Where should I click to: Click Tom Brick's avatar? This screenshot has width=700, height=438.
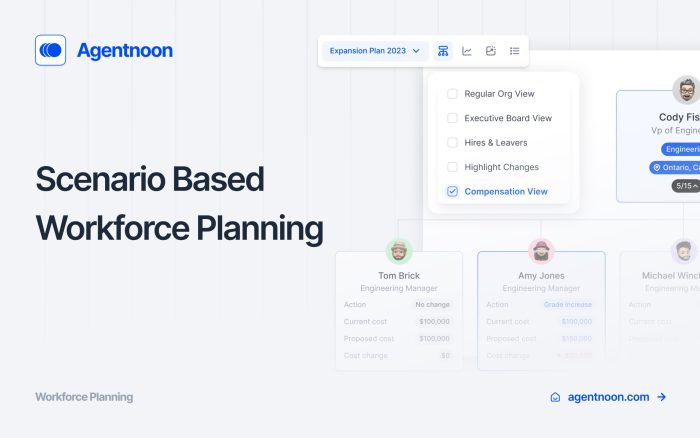[x=399, y=251]
